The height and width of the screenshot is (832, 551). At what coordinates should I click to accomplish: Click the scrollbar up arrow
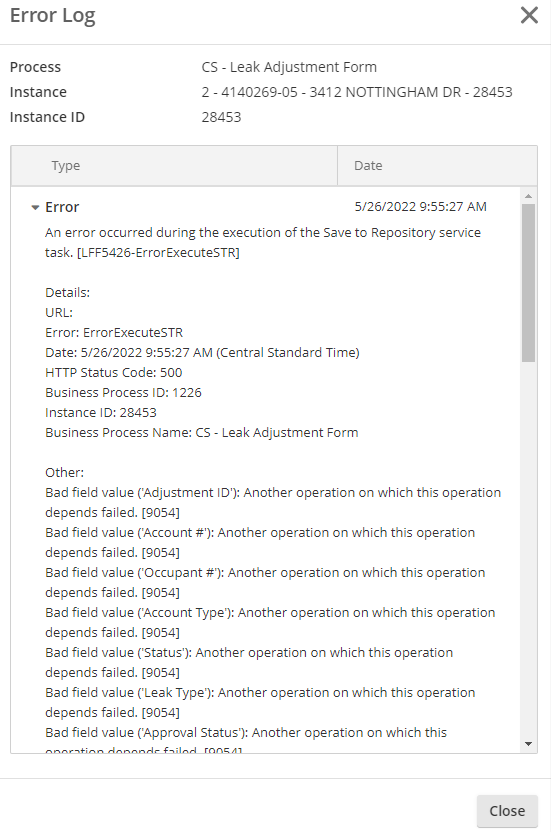(x=528, y=196)
